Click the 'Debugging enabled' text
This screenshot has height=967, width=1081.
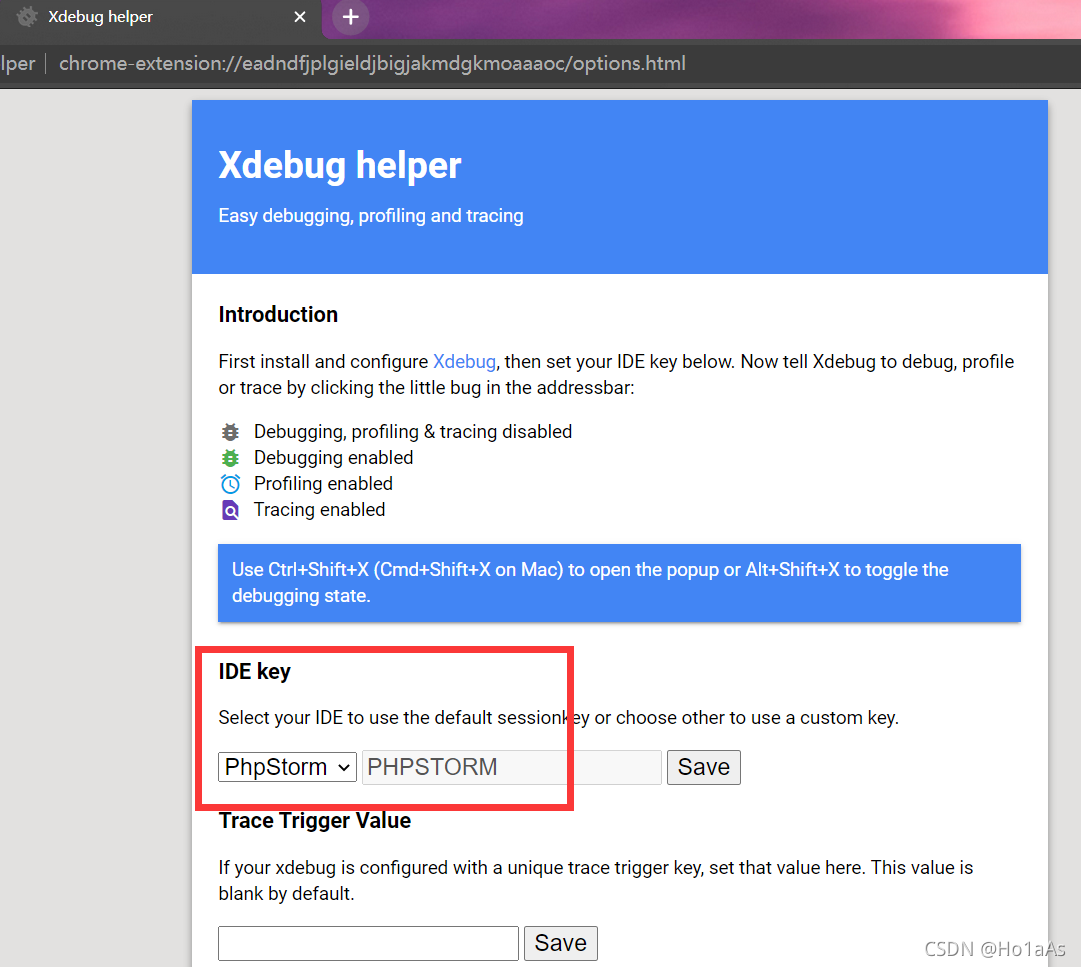(334, 458)
